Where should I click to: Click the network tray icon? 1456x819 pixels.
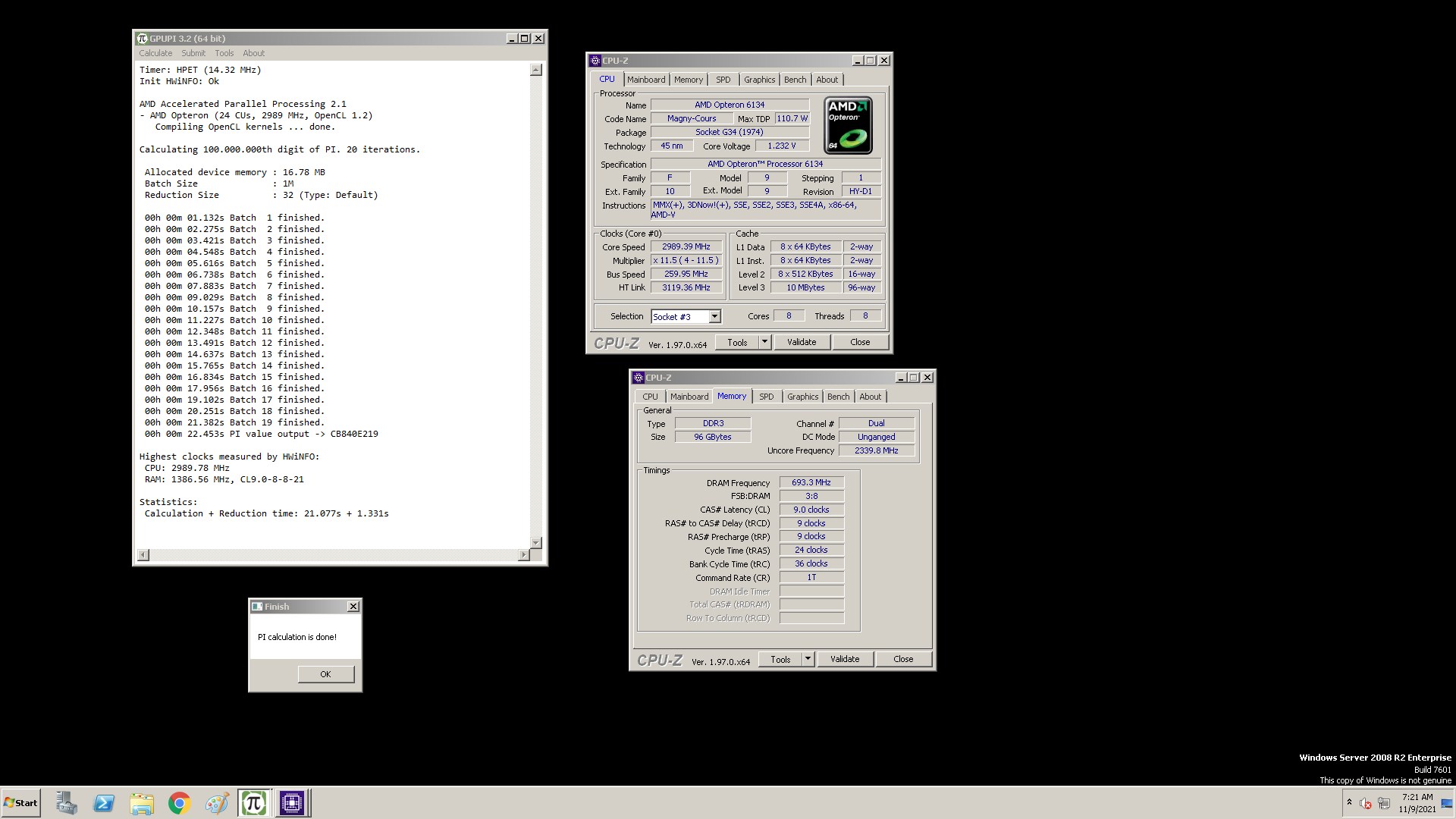[x=1384, y=803]
